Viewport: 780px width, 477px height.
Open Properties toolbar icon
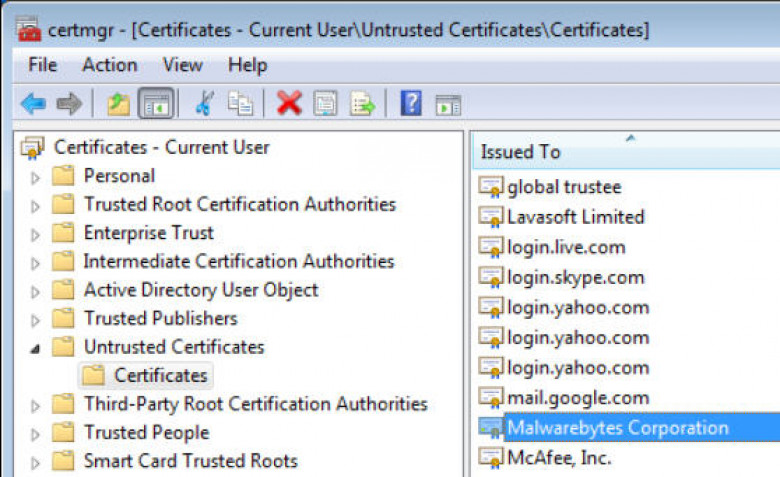coord(325,103)
